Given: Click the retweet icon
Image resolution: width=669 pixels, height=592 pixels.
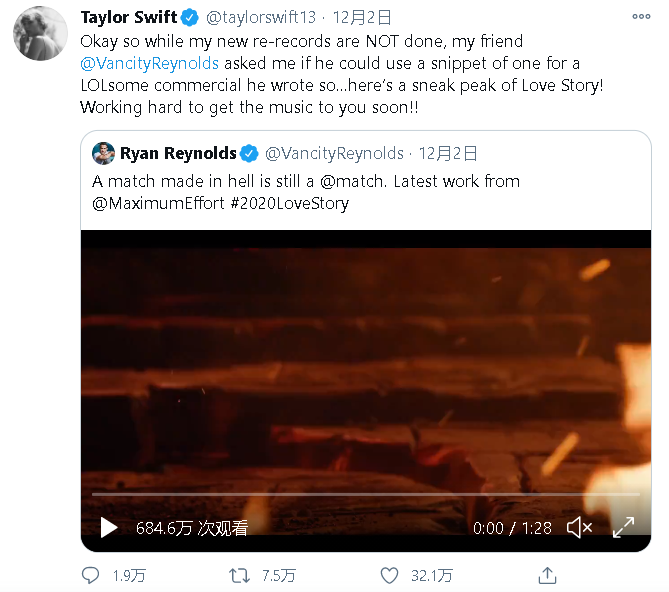Looking at the screenshot, I should click(x=240, y=575).
